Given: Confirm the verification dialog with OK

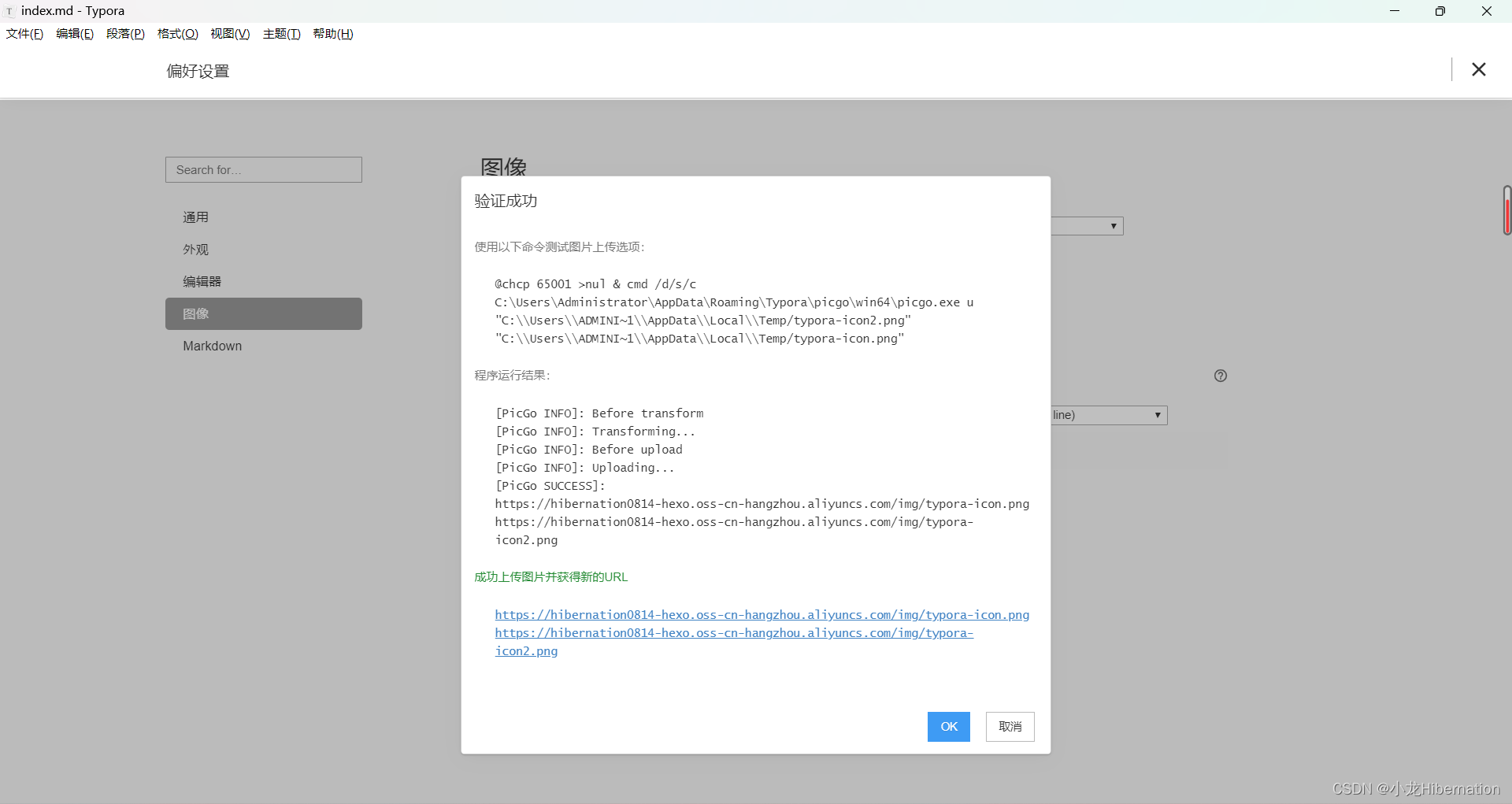Looking at the screenshot, I should tap(948, 727).
